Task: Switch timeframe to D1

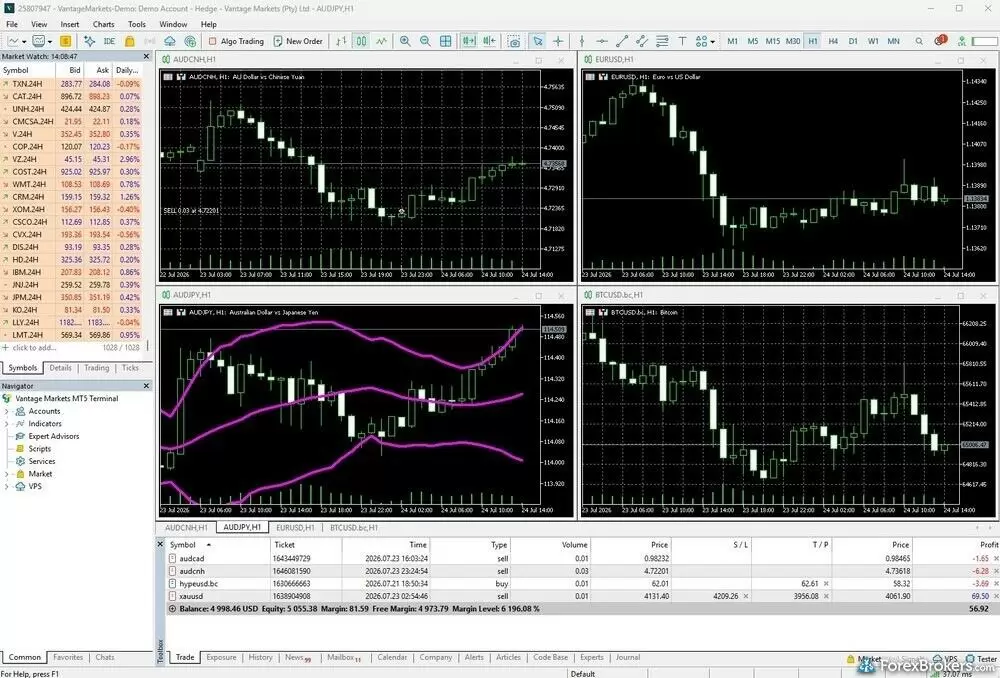Action: 853,41
